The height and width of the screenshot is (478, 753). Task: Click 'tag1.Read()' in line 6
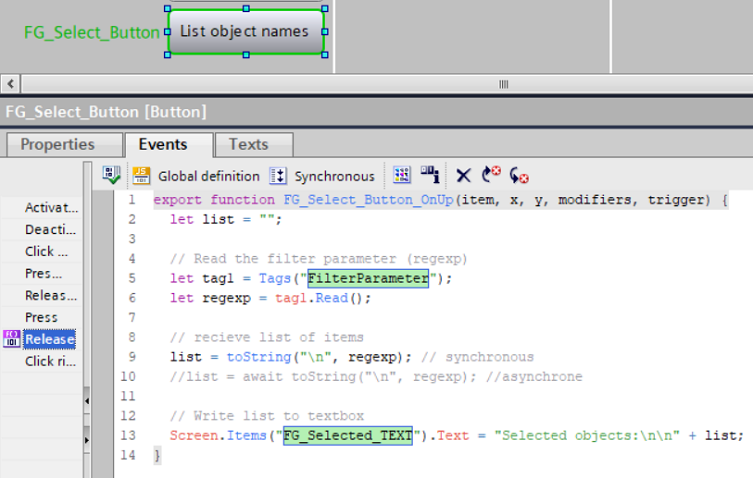click(323, 298)
